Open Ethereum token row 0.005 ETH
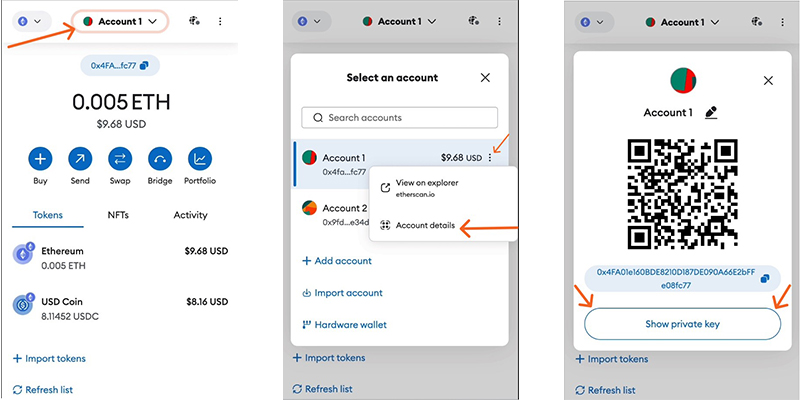 (120, 258)
